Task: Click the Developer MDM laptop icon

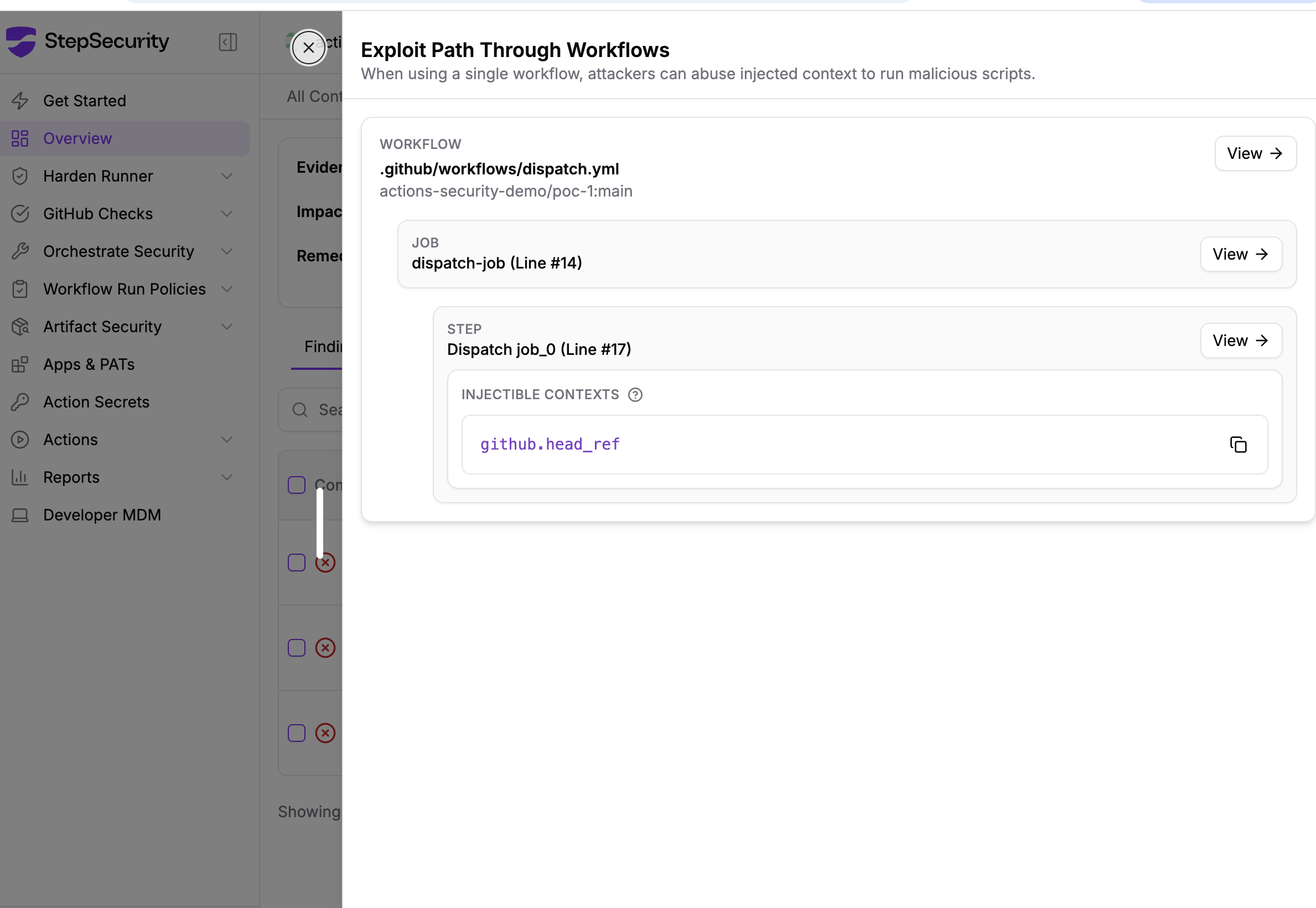Action: coord(20,515)
